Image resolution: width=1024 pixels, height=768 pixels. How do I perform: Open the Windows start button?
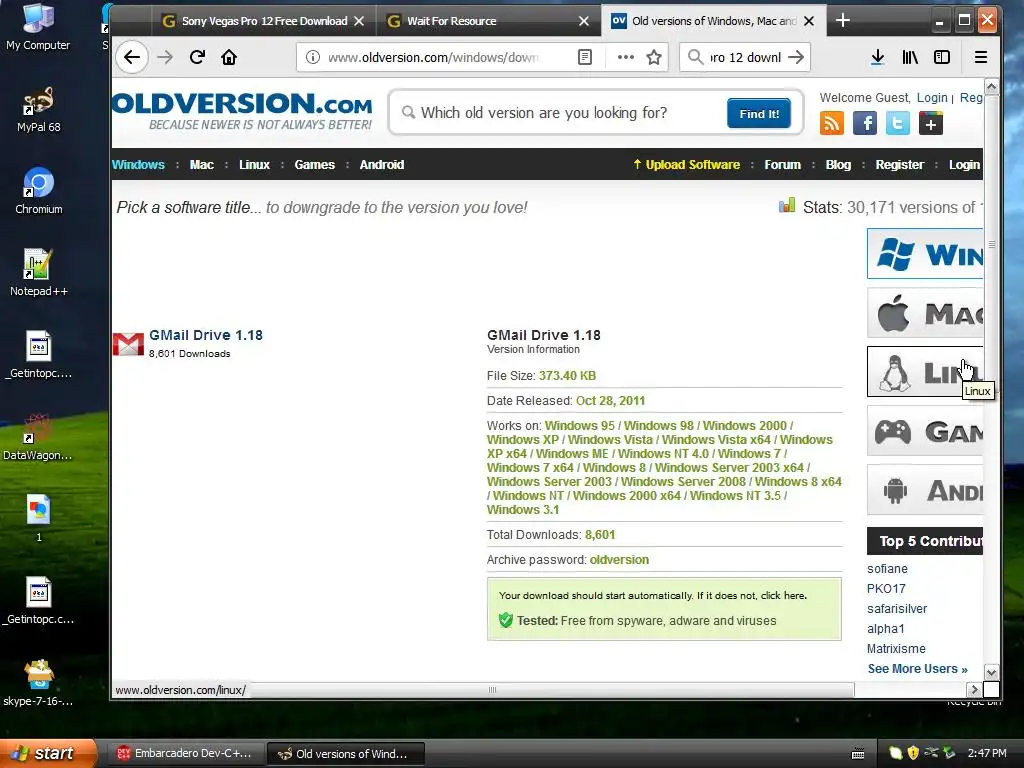click(47, 754)
